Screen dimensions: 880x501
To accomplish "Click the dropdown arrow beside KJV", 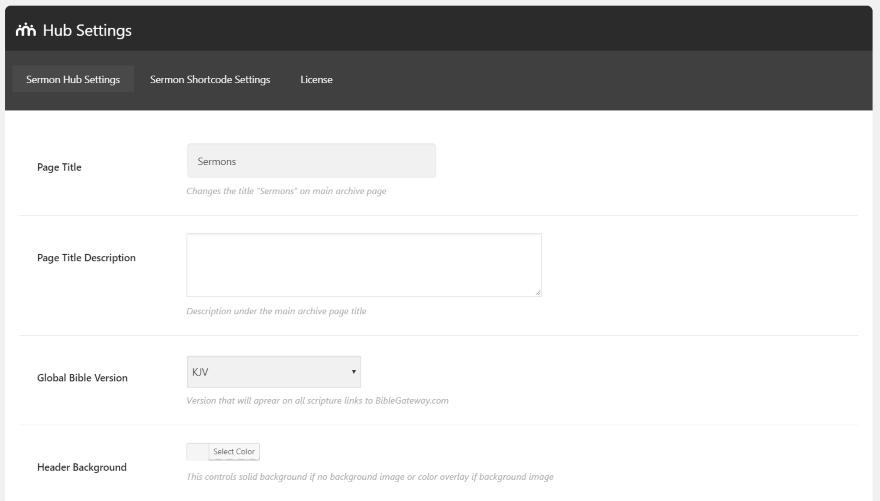I will click(354, 372).
